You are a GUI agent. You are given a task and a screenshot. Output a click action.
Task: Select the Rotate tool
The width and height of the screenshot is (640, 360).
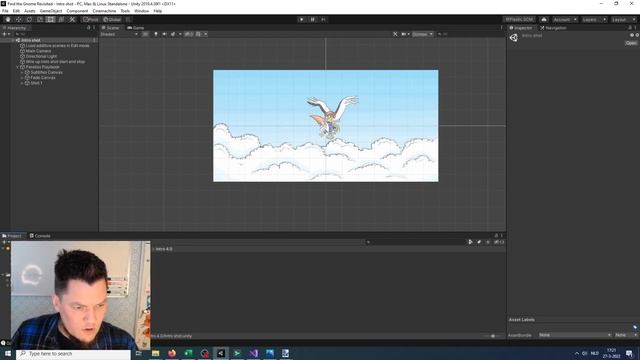pos(29,20)
